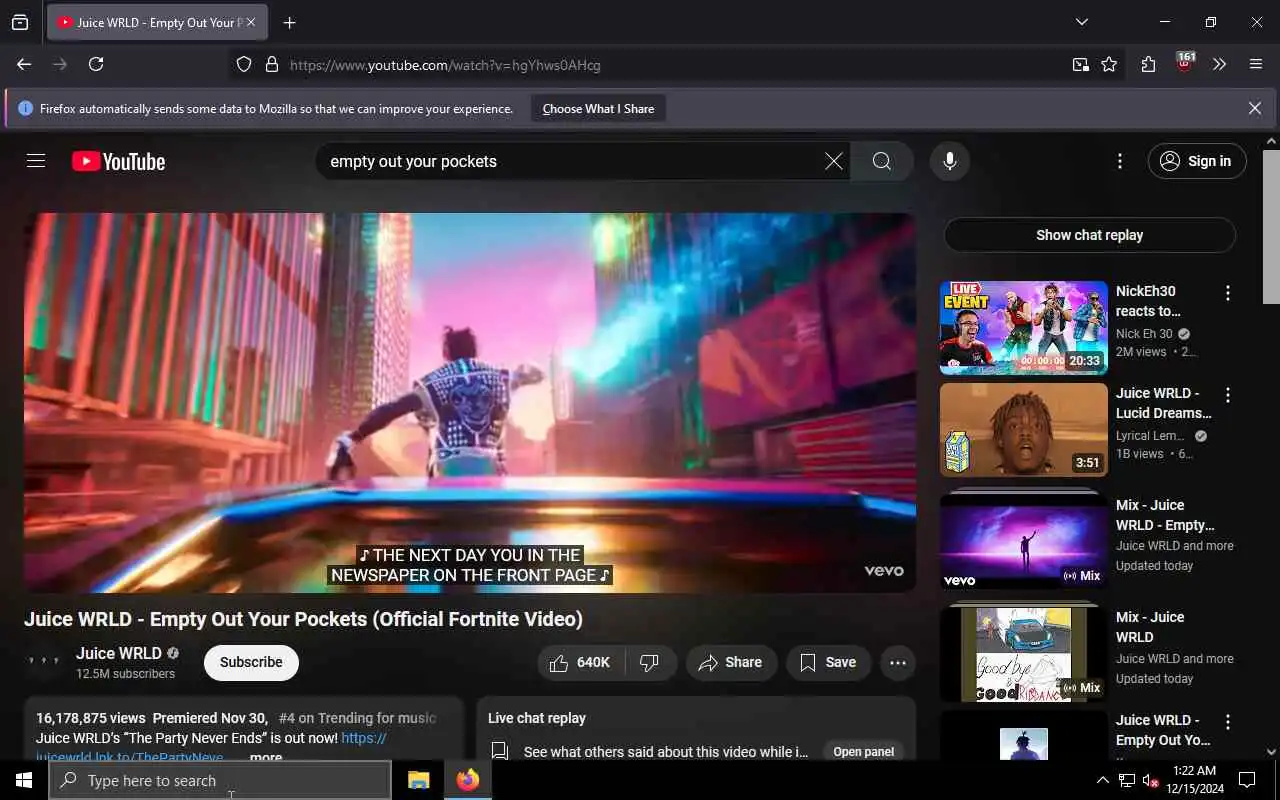Show chat replay
The height and width of the screenshot is (800, 1280).
click(1089, 235)
